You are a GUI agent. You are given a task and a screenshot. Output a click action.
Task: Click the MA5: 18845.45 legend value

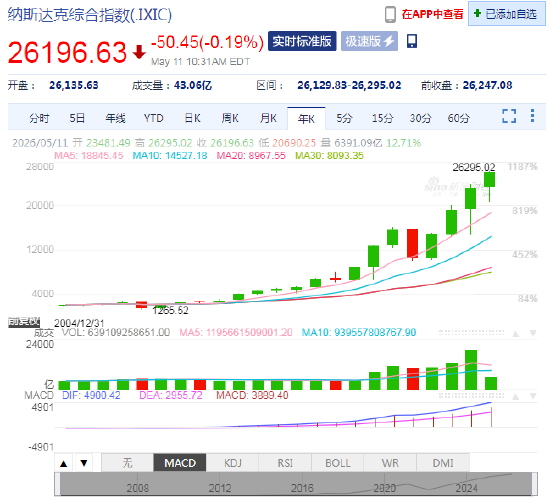click(89, 156)
